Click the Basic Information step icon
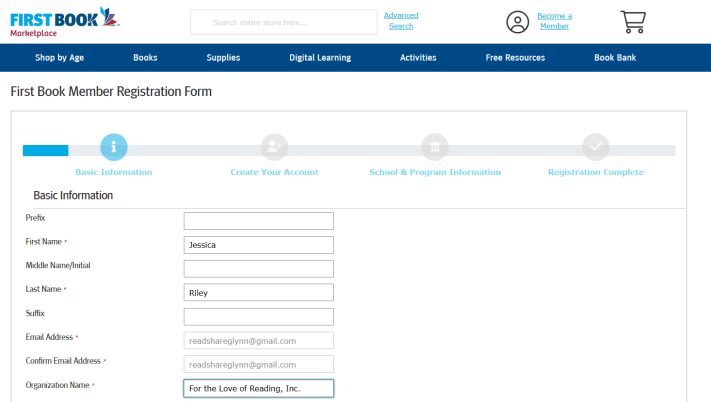 [x=114, y=147]
